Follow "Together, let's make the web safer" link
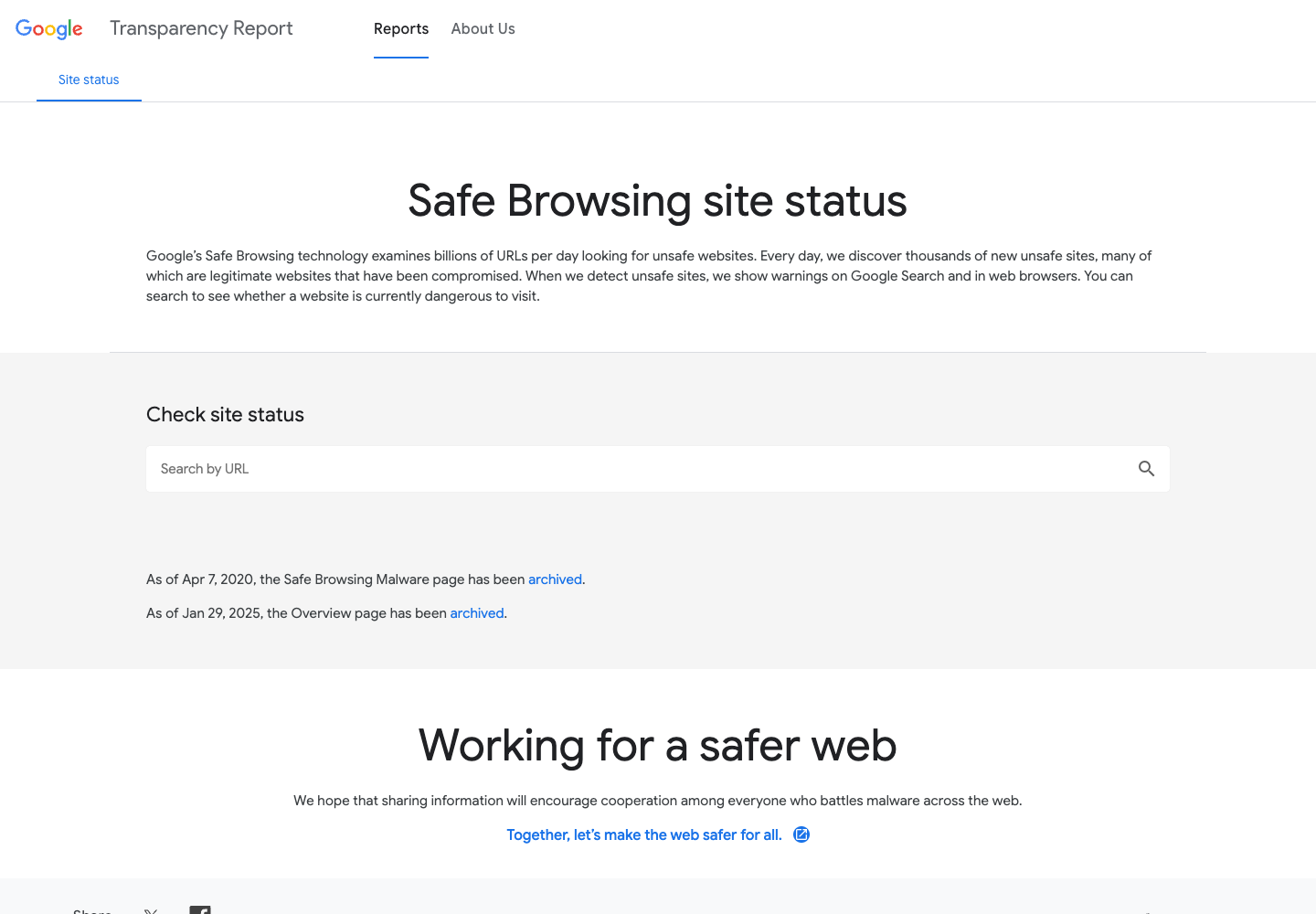Screen dimensions: 1316x914 point(658,835)
